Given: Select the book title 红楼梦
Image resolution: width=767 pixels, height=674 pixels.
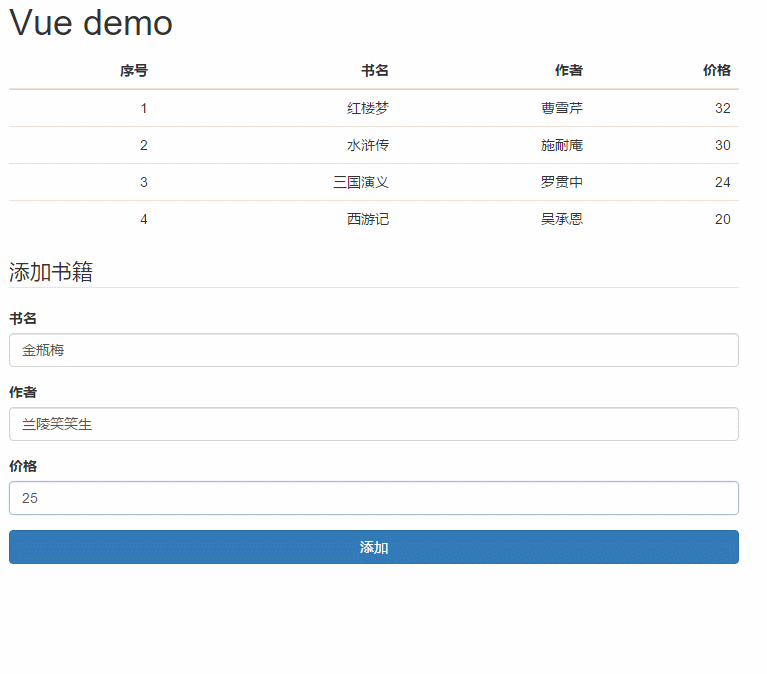Looking at the screenshot, I should click(368, 108).
